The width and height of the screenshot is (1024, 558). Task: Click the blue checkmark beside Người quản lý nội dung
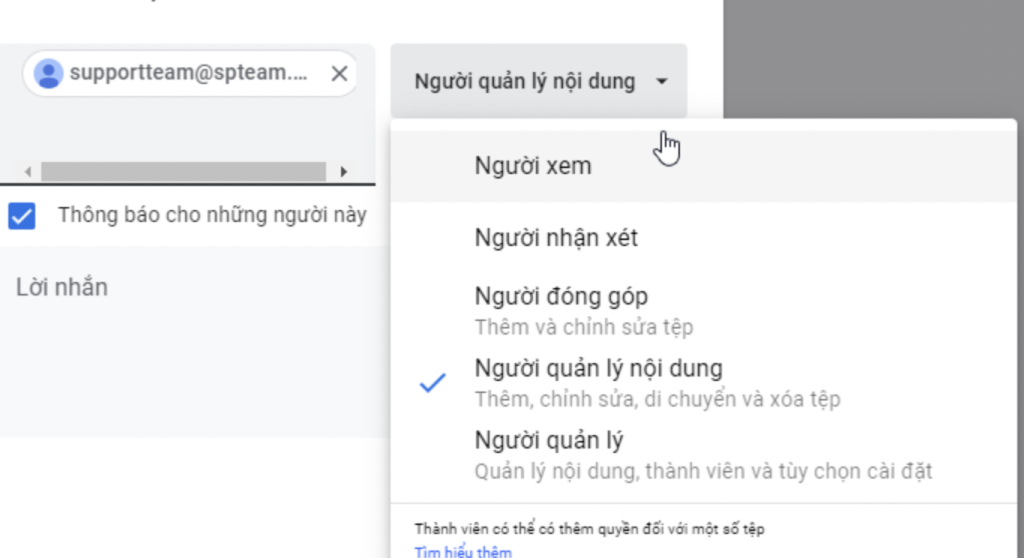[432, 382]
